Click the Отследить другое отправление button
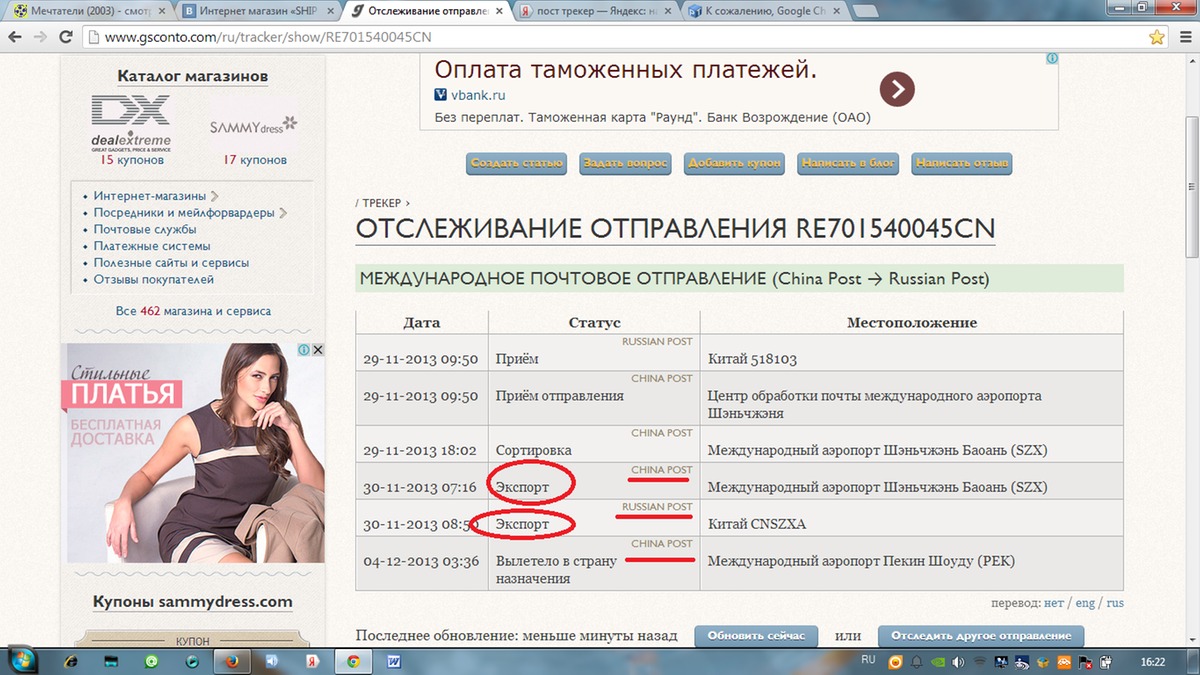The image size is (1200, 675). [980, 636]
